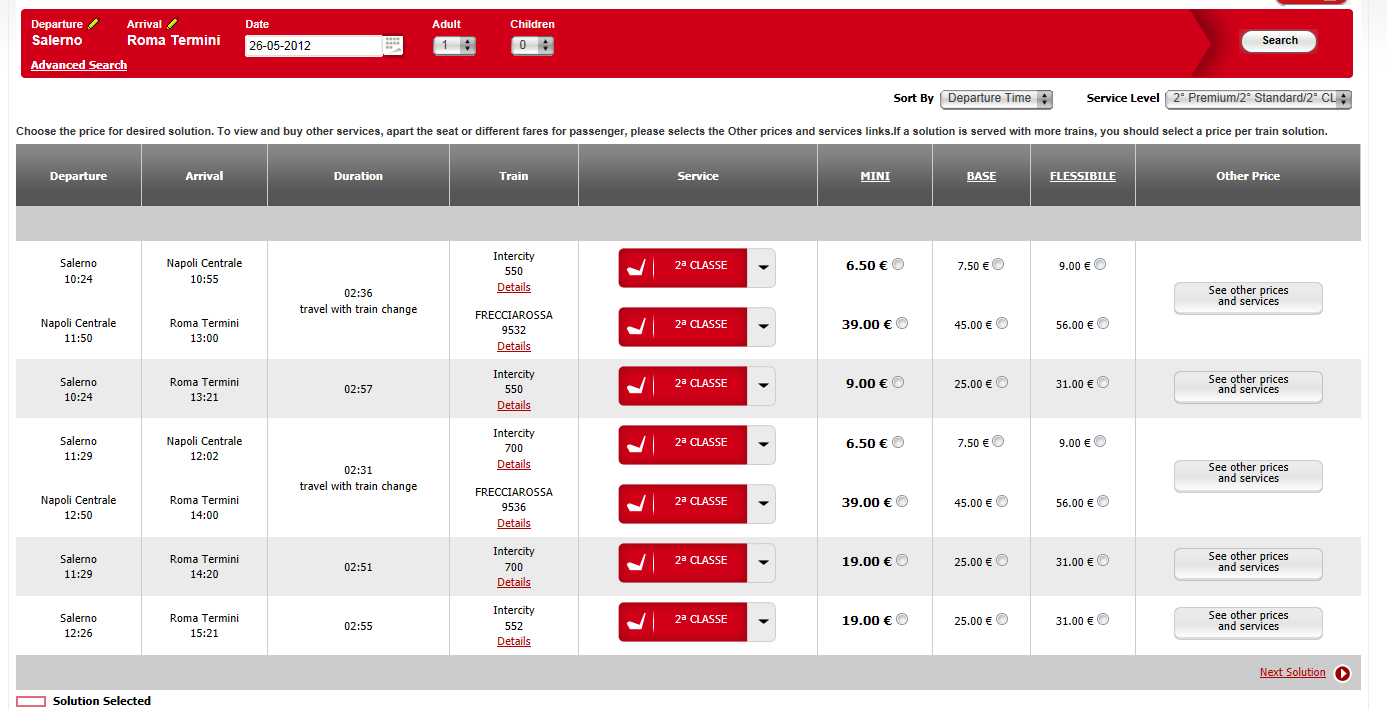
Task: Open the Adult passenger count dropdown
Action: 454,45
